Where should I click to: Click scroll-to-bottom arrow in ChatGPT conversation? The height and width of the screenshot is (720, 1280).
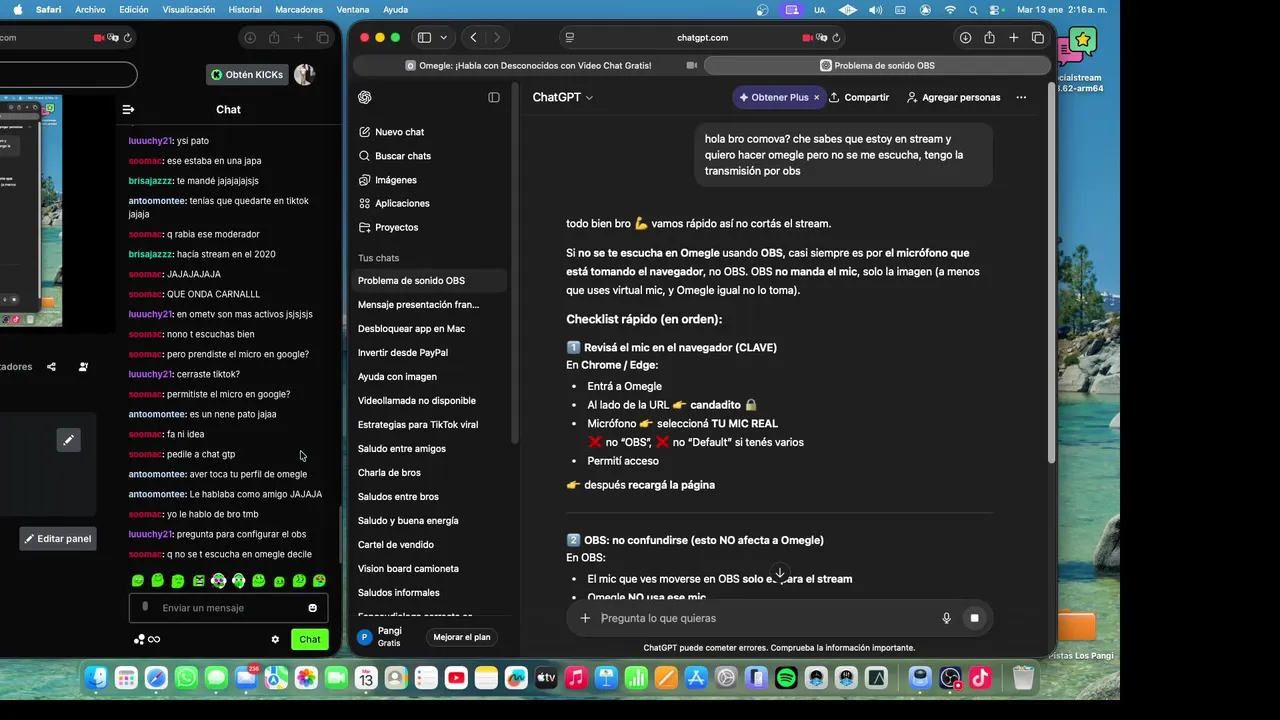pos(780,574)
